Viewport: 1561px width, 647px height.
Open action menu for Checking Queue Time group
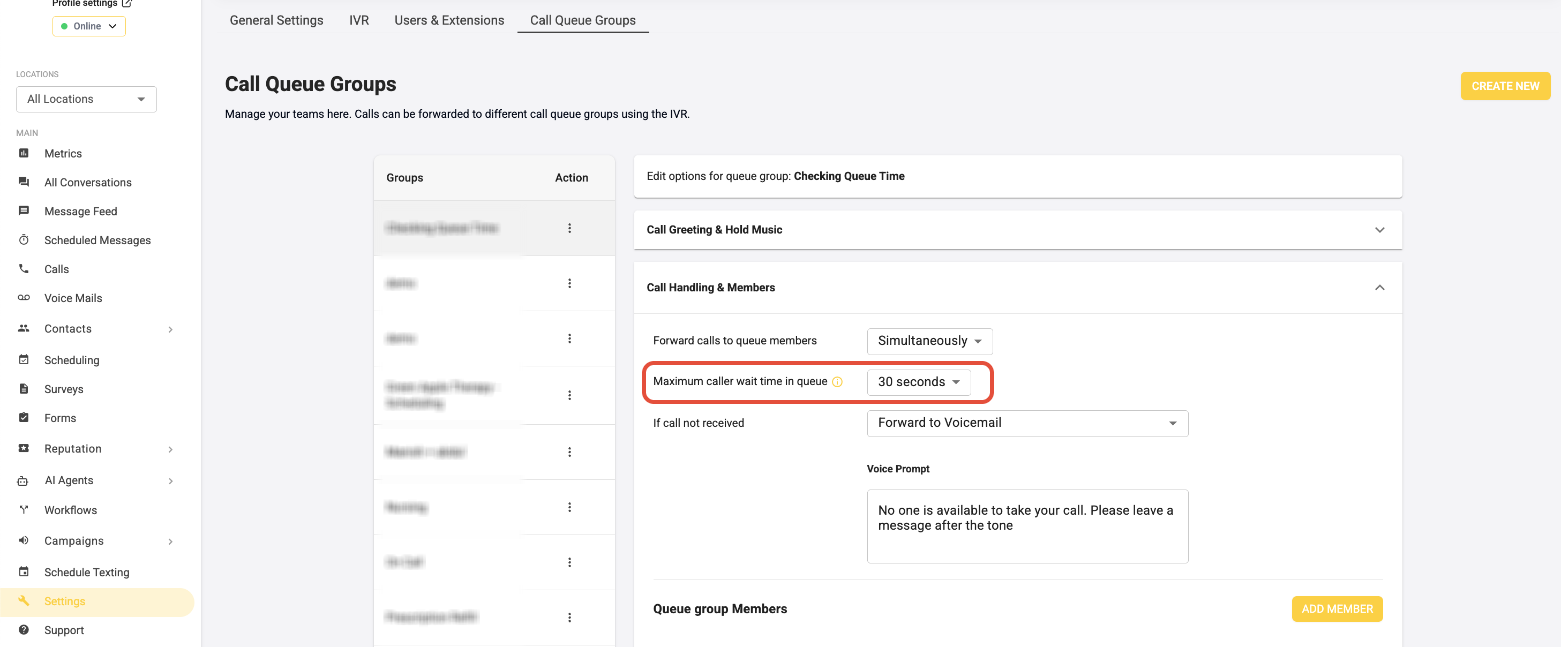point(570,228)
